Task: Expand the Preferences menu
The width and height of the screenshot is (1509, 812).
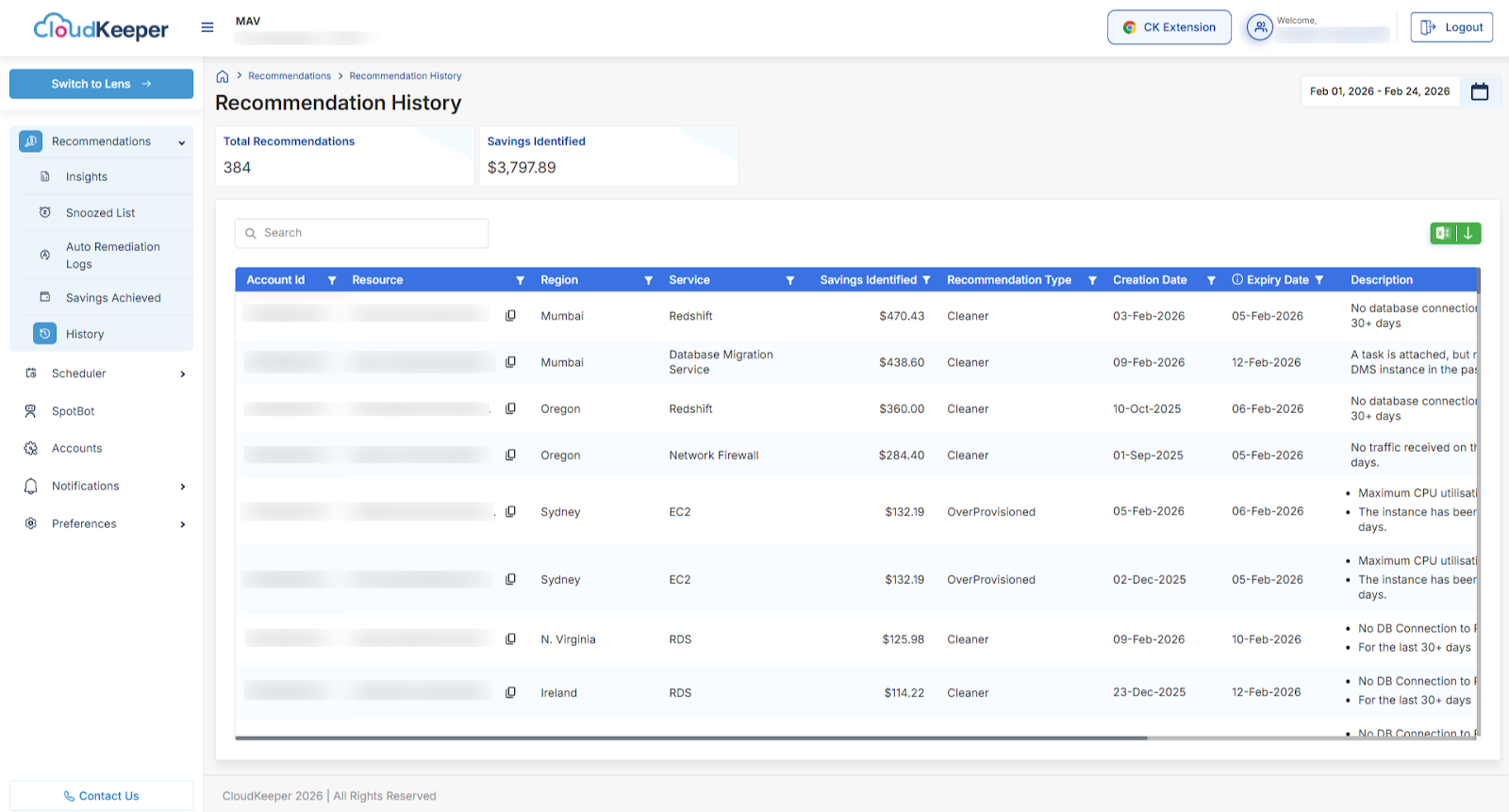Action: point(182,524)
